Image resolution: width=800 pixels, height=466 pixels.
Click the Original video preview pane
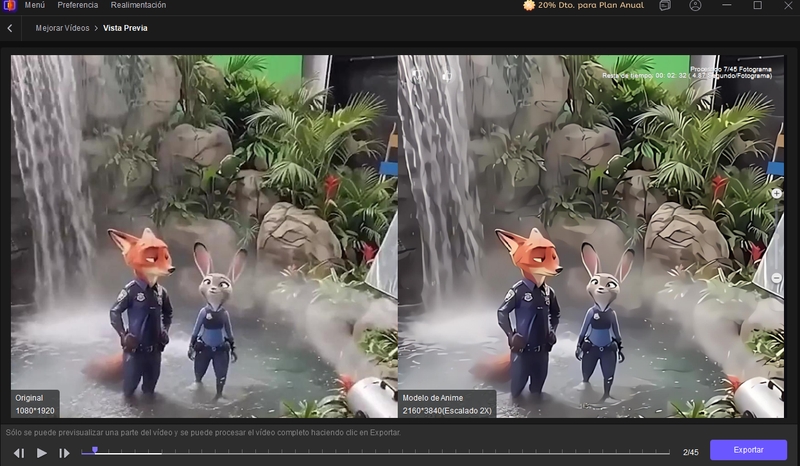204,236
